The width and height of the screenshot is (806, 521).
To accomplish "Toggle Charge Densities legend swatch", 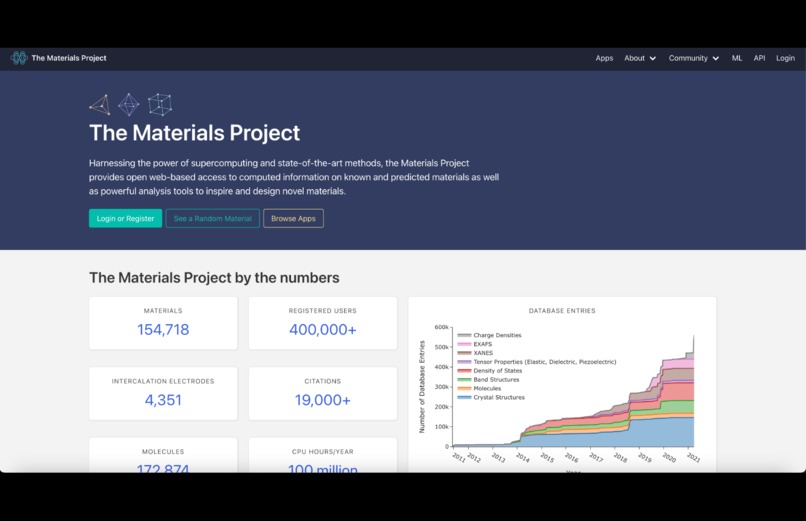I will pos(464,335).
